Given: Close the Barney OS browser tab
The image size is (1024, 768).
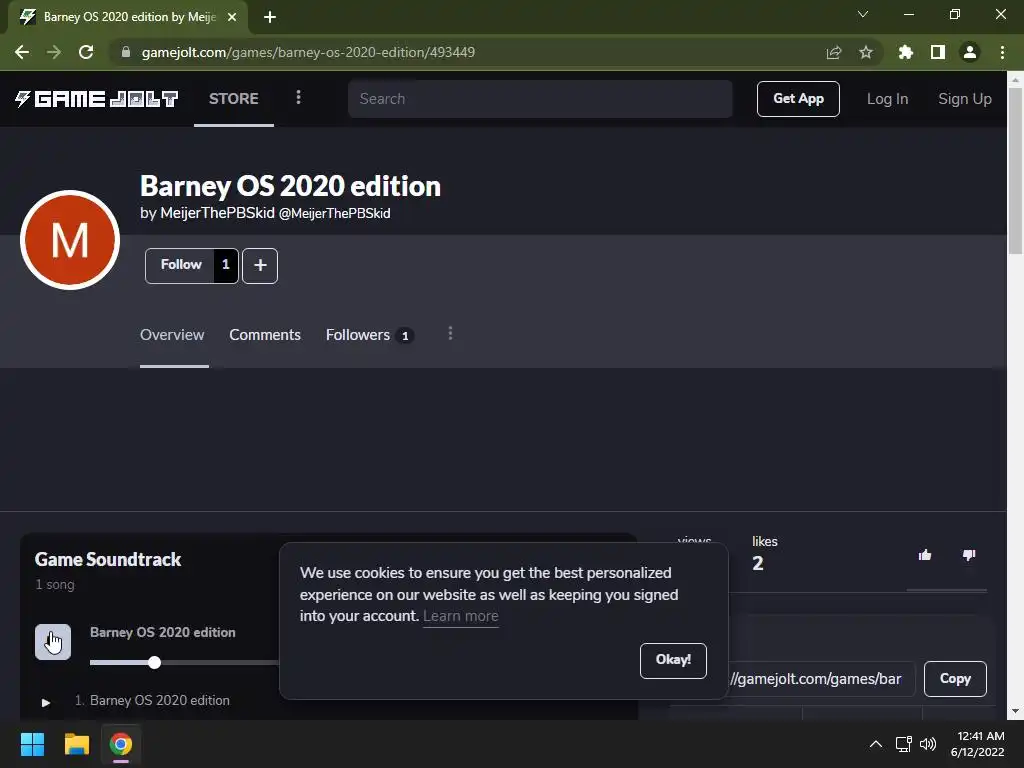Looking at the screenshot, I should (x=232, y=17).
